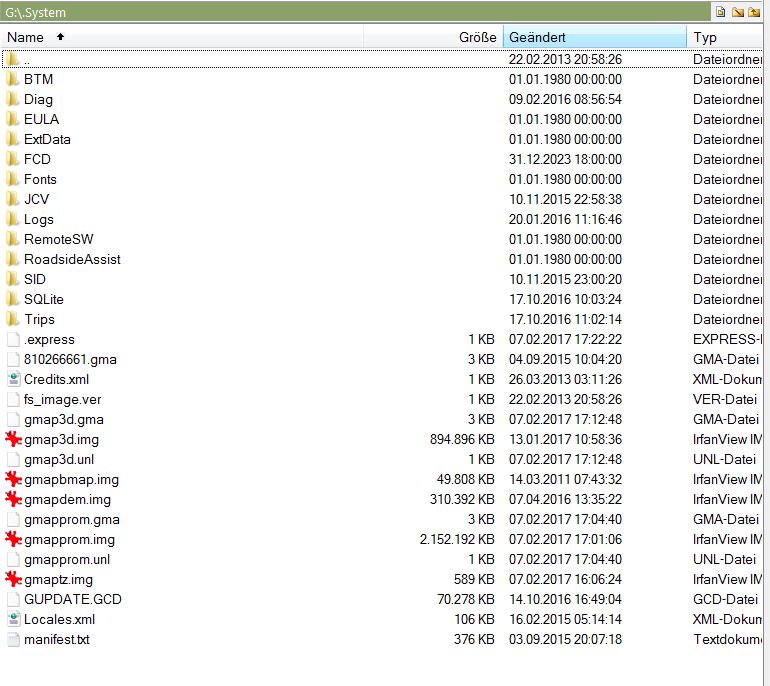Click the Credits.xml file icon
Viewport: 770px width, 686px height.
(13, 379)
